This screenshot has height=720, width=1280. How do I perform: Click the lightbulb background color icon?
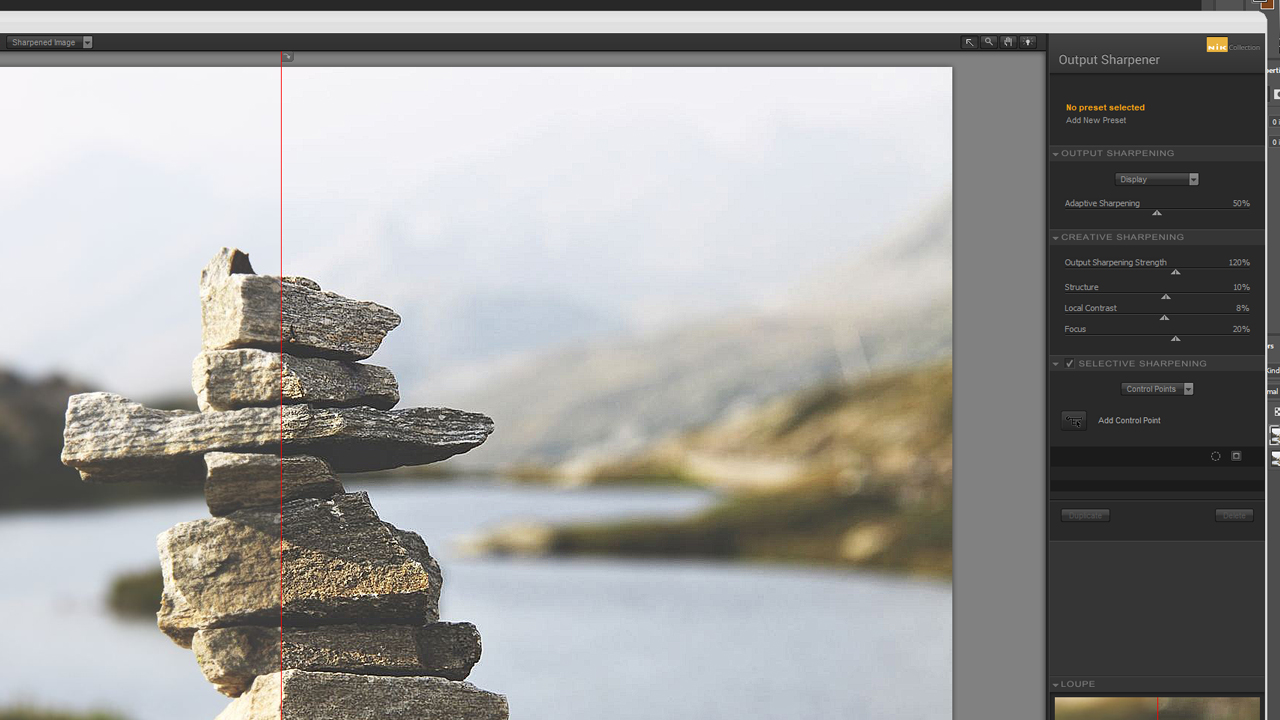(1028, 42)
